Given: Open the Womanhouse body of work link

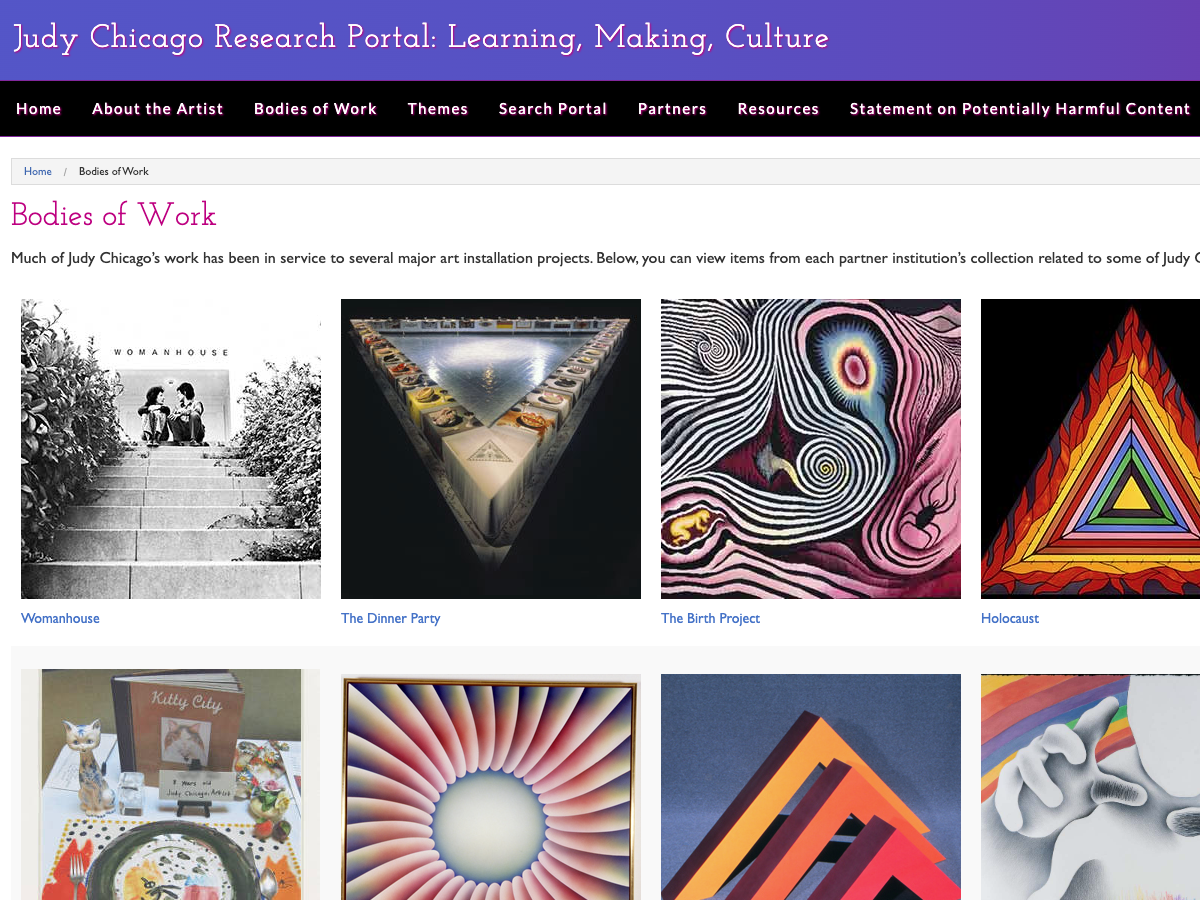Looking at the screenshot, I should tap(60, 618).
